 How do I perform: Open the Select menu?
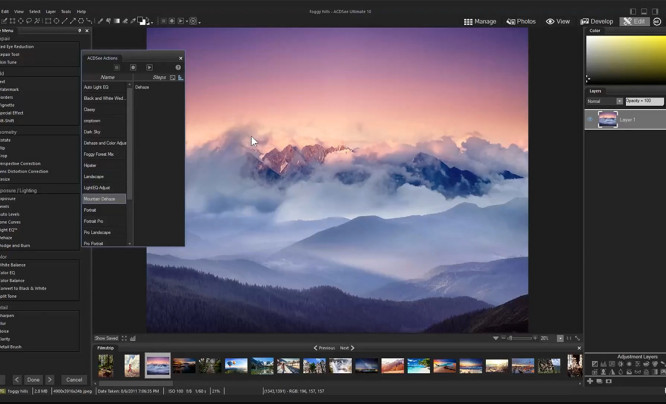pos(34,11)
